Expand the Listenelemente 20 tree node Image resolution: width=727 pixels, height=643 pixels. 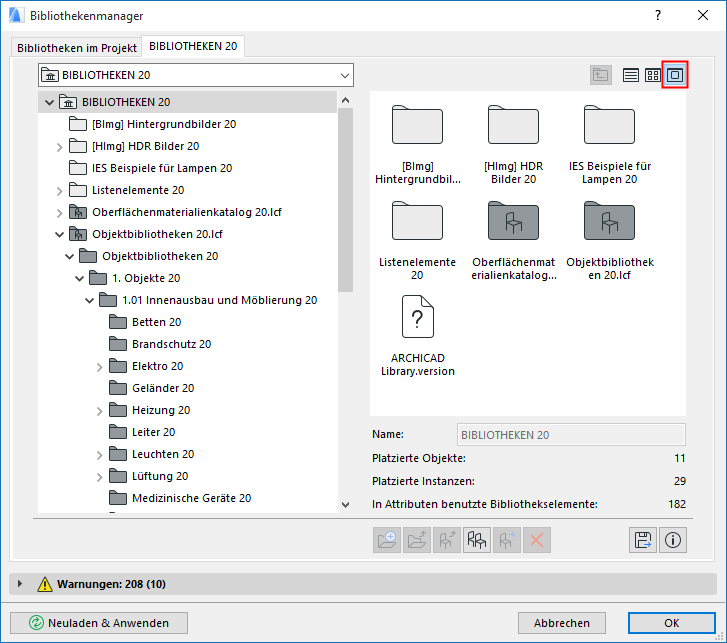pyautogui.click(x=59, y=191)
